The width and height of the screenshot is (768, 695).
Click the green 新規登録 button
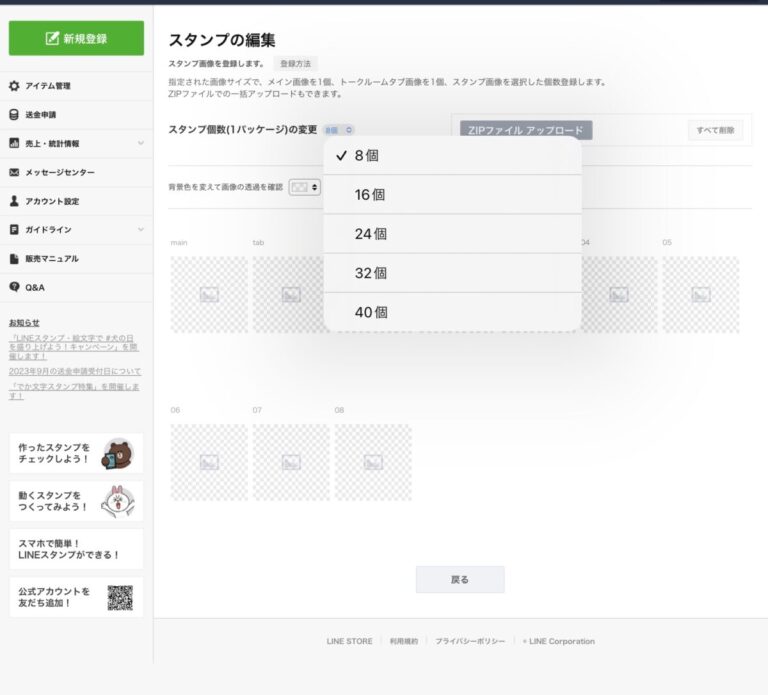(76, 39)
